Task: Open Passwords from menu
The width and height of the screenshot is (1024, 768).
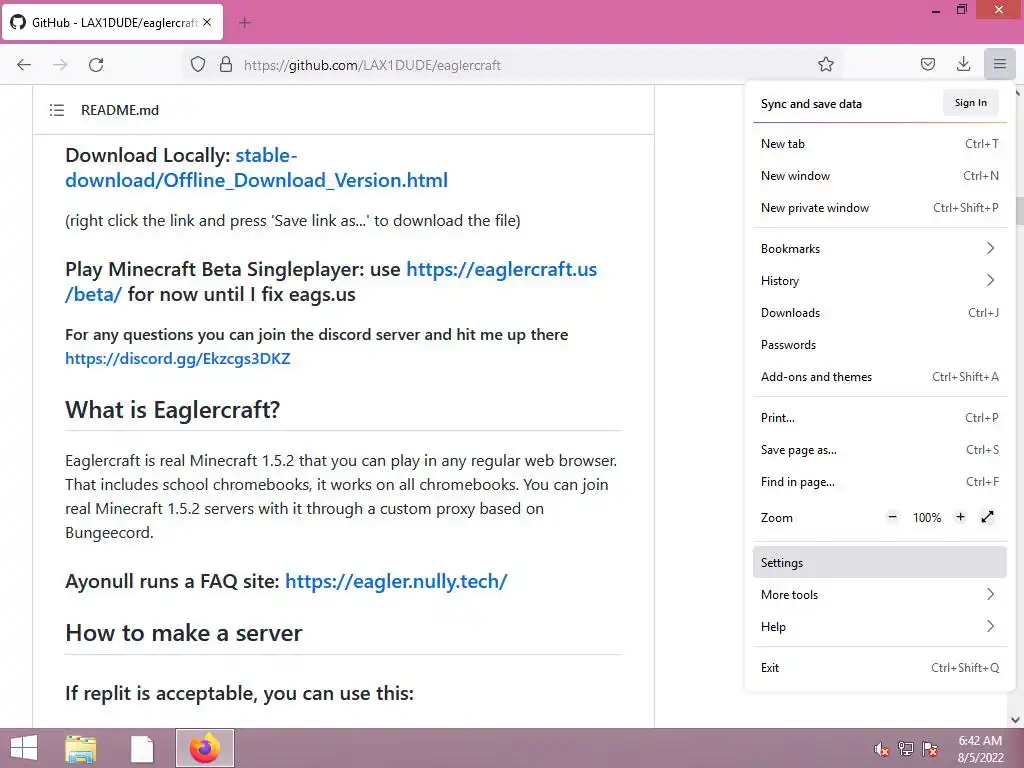Action: (880, 345)
